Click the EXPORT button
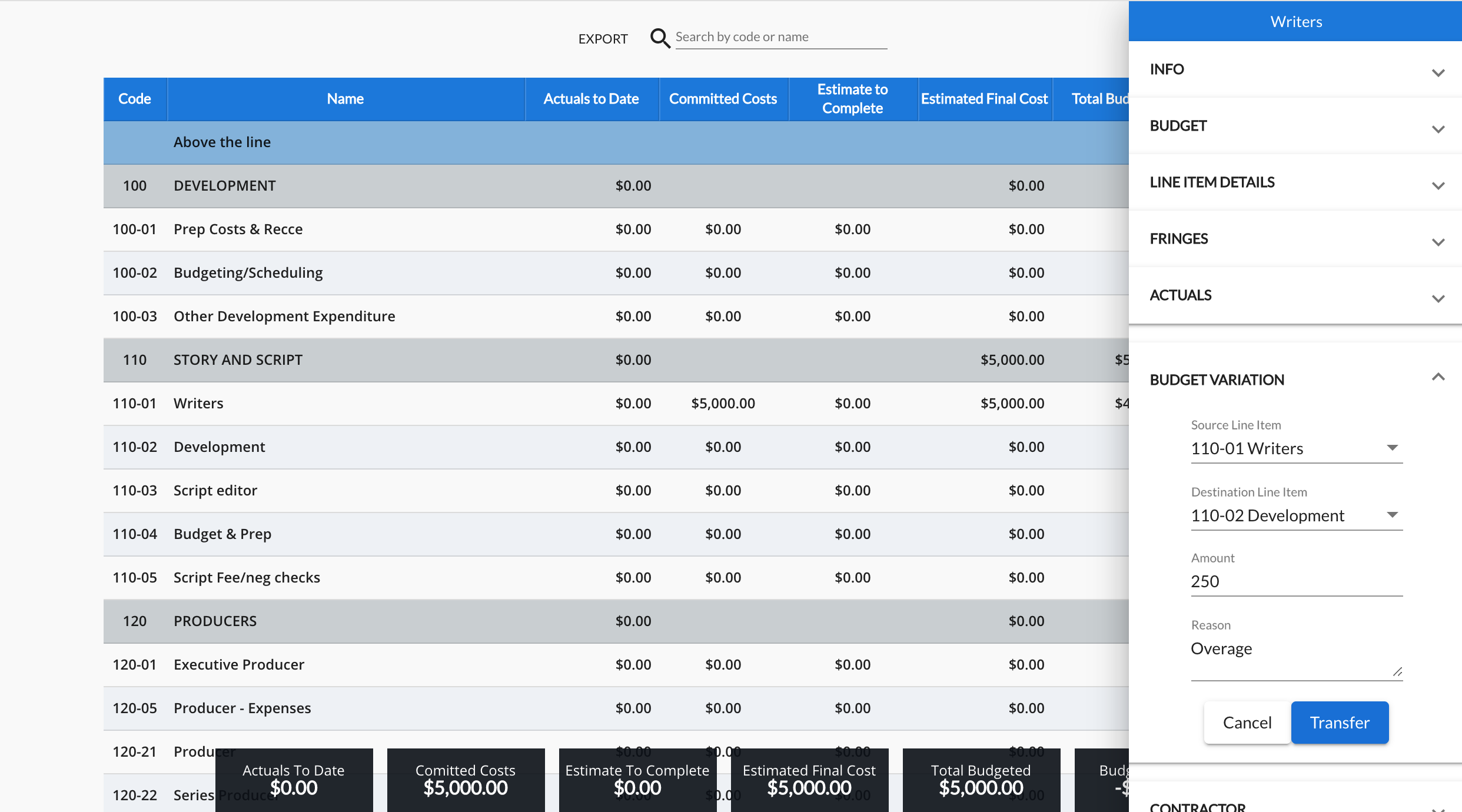This screenshot has height=812, width=1462. click(603, 39)
